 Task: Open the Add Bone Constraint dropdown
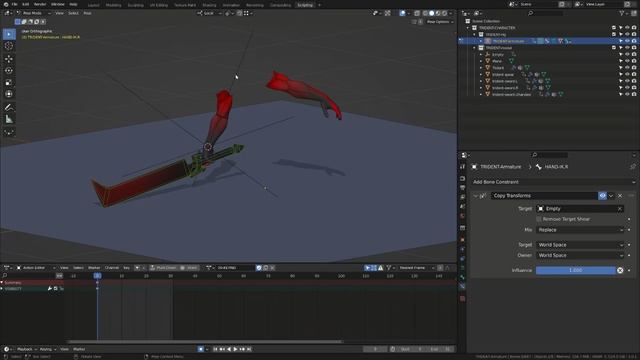(553, 182)
